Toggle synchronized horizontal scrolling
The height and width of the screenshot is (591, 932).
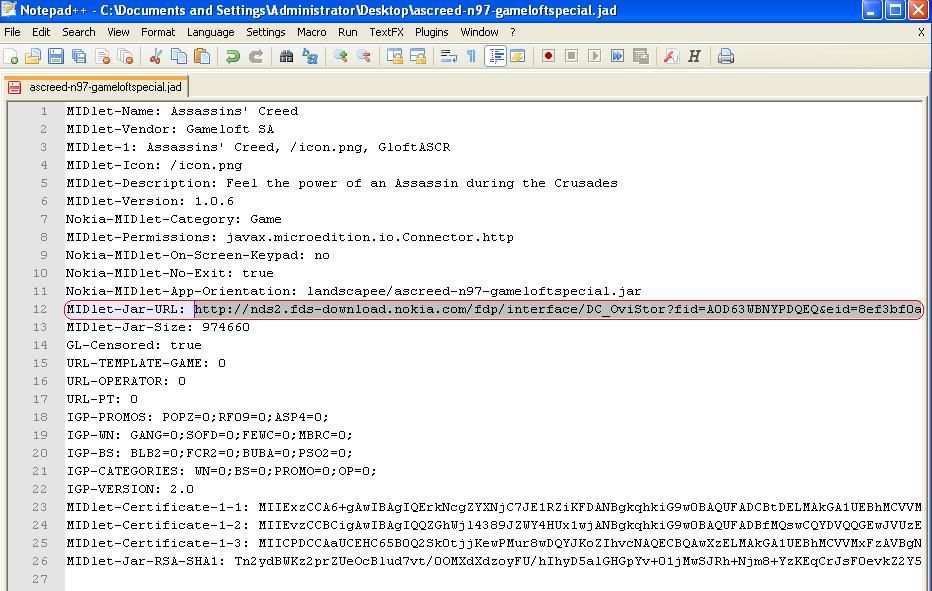pyautogui.click(x=418, y=56)
